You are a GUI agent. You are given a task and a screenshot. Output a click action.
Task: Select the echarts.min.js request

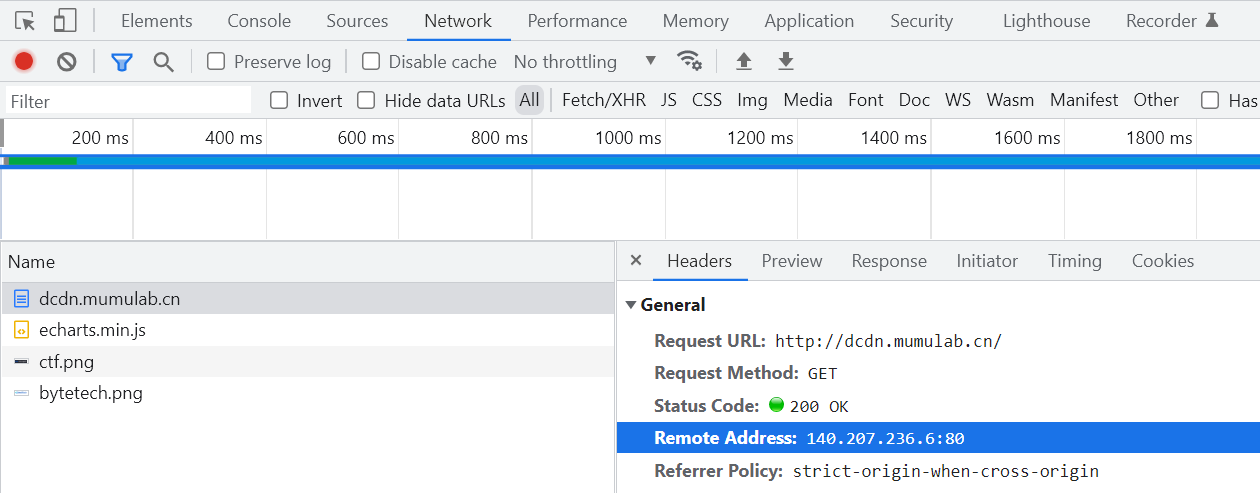(92, 330)
